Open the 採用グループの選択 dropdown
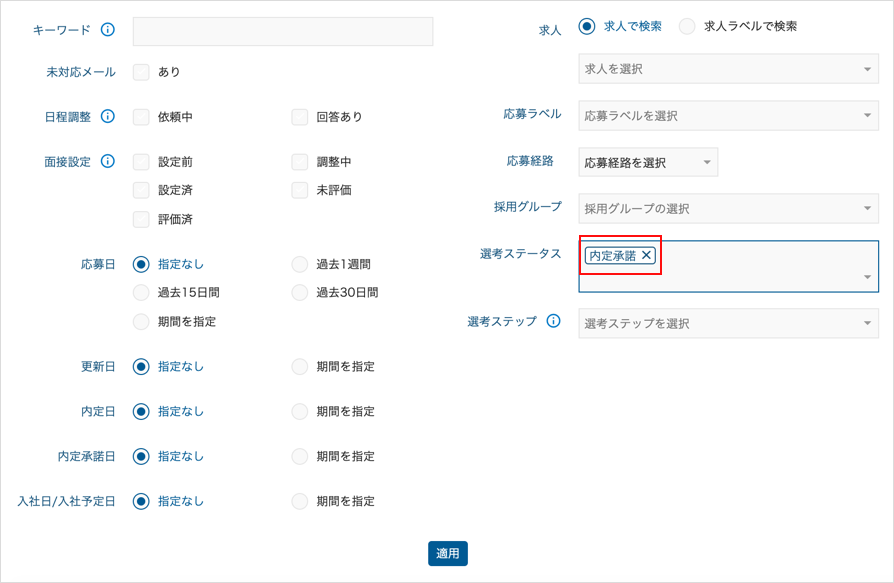This screenshot has width=894, height=583. (x=728, y=209)
